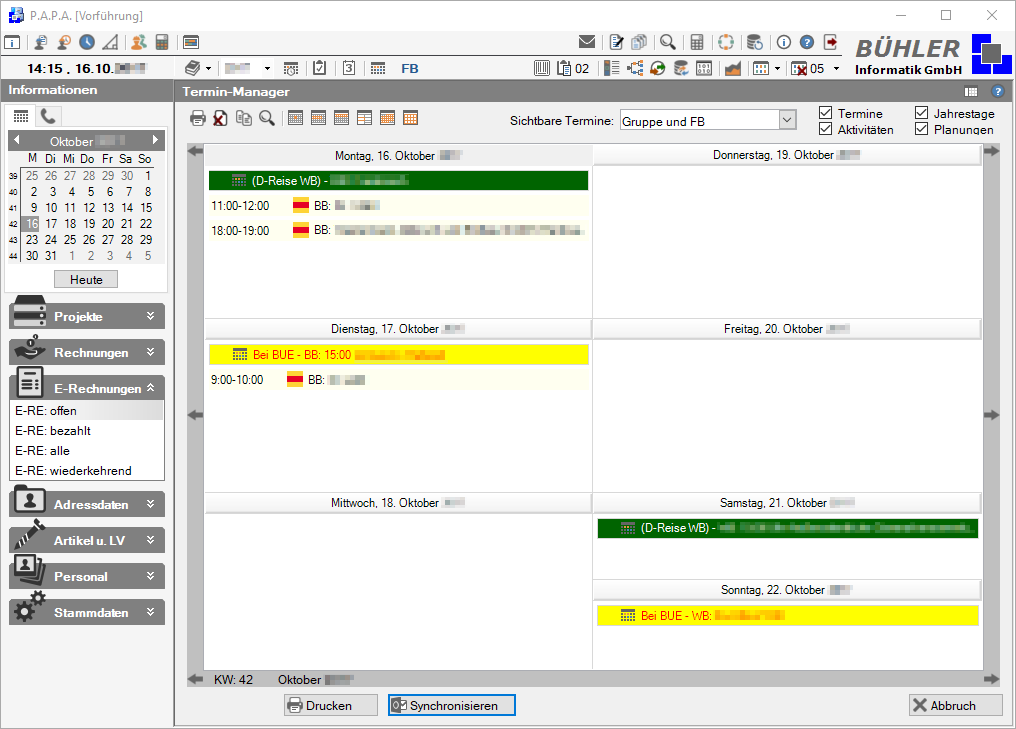Click the calendar with clock icon

point(291,68)
